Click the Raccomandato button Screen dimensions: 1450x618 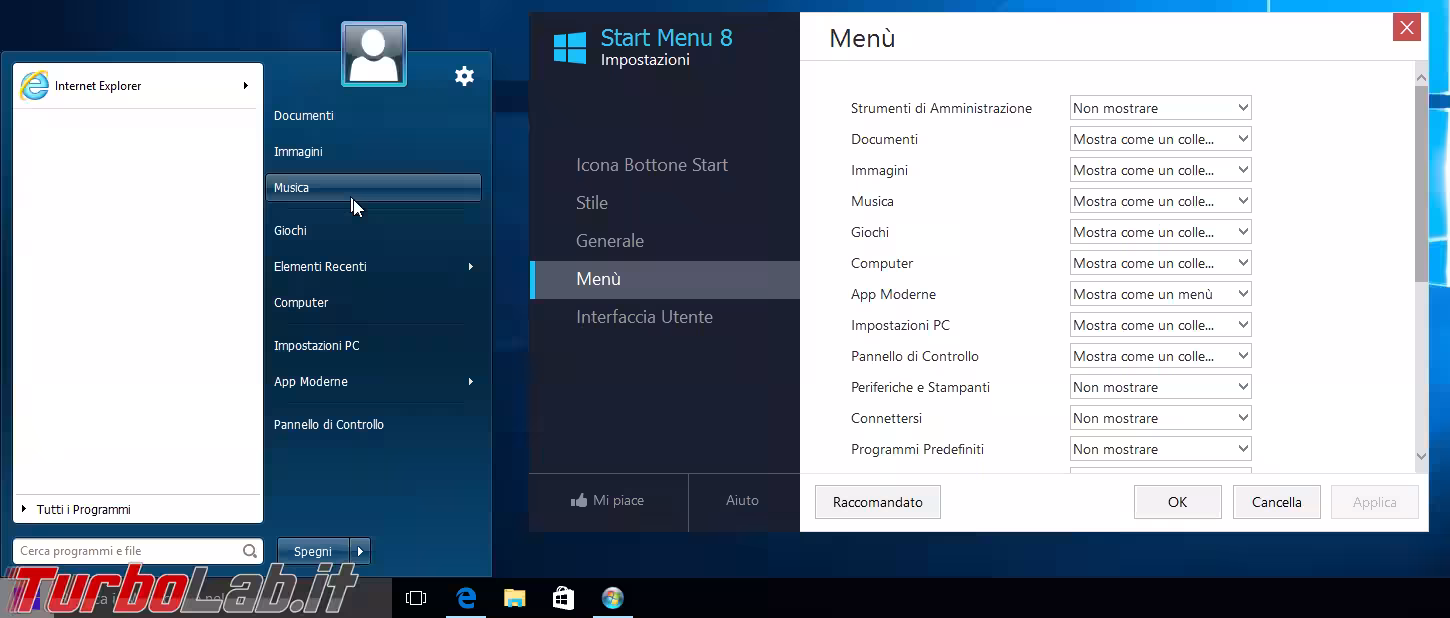click(877, 501)
